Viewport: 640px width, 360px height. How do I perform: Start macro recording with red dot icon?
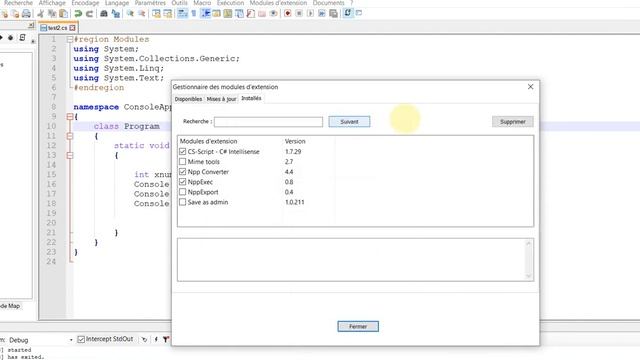pyautogui.click(x=288, y=13)
